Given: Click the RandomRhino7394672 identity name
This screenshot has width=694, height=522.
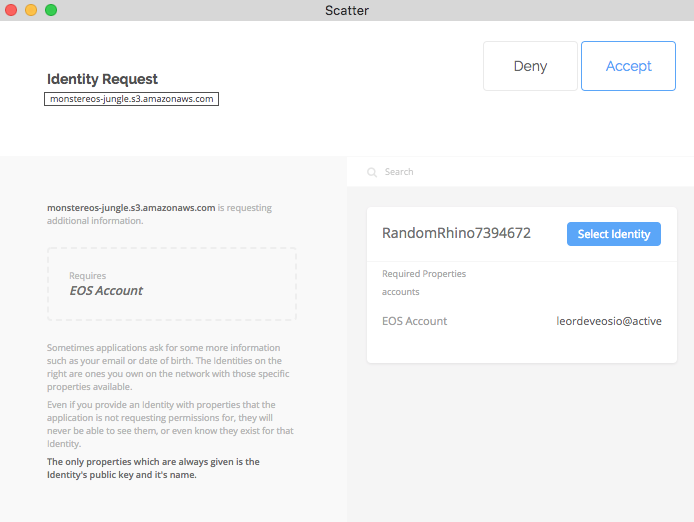Looking at the screenshot, I should [x=456, y=233].
